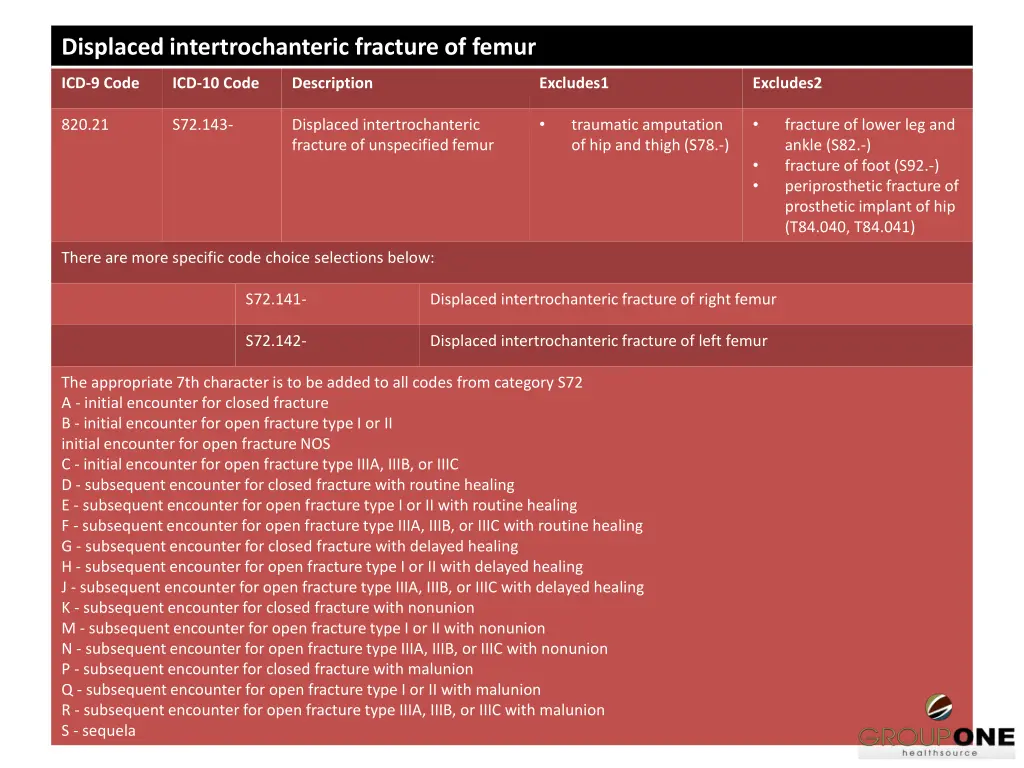
Task: Click the 'Q - subsequent encounter' malunion line
Action: click(301, 690)
